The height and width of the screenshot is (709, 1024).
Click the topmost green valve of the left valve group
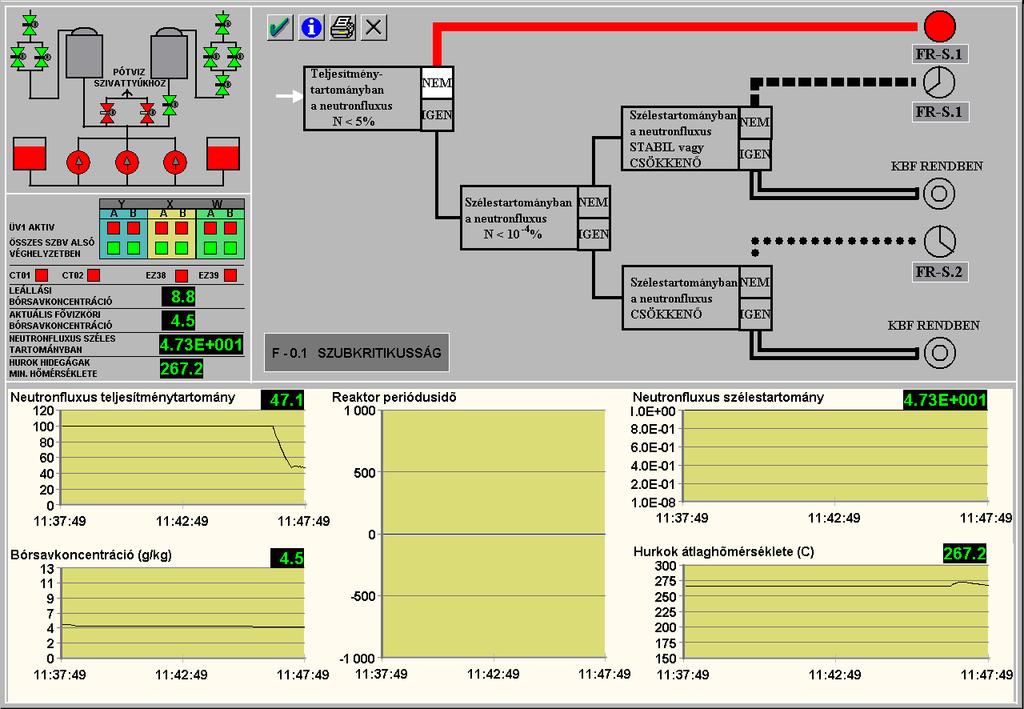(29, 24)
